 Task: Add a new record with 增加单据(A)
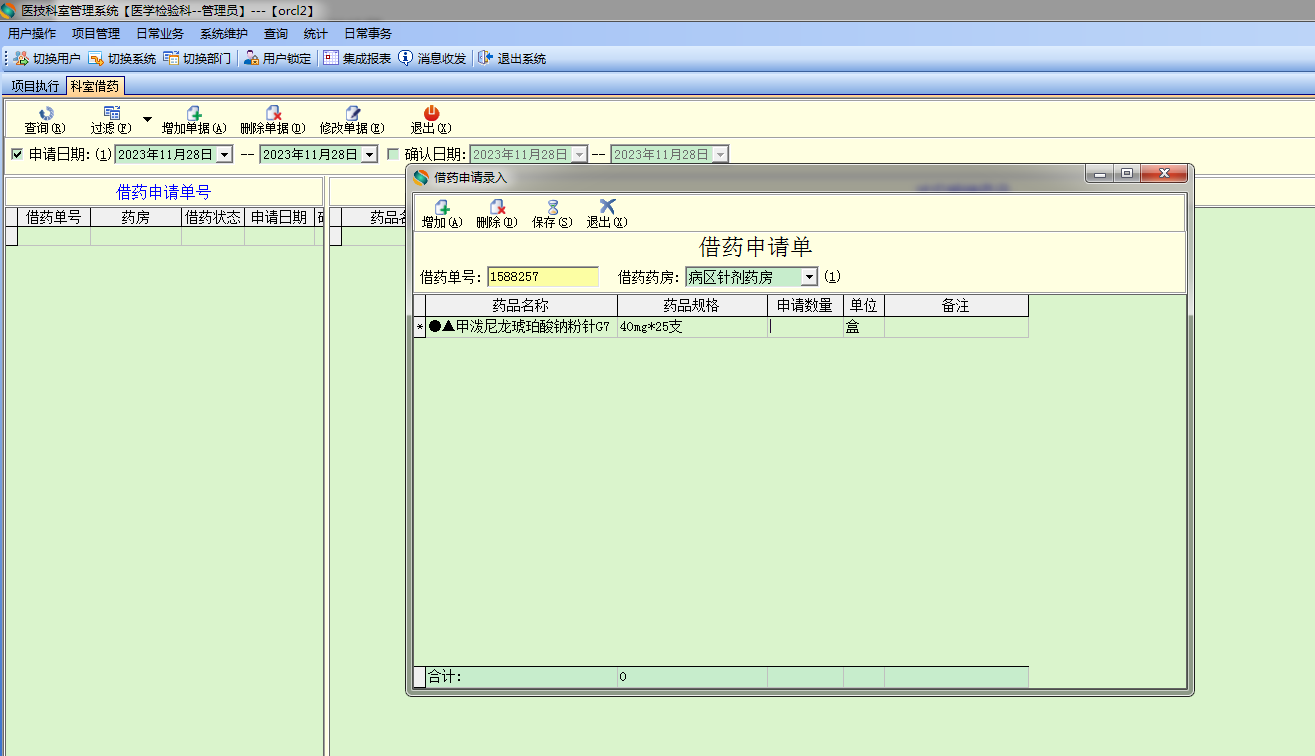pos(194,120)
